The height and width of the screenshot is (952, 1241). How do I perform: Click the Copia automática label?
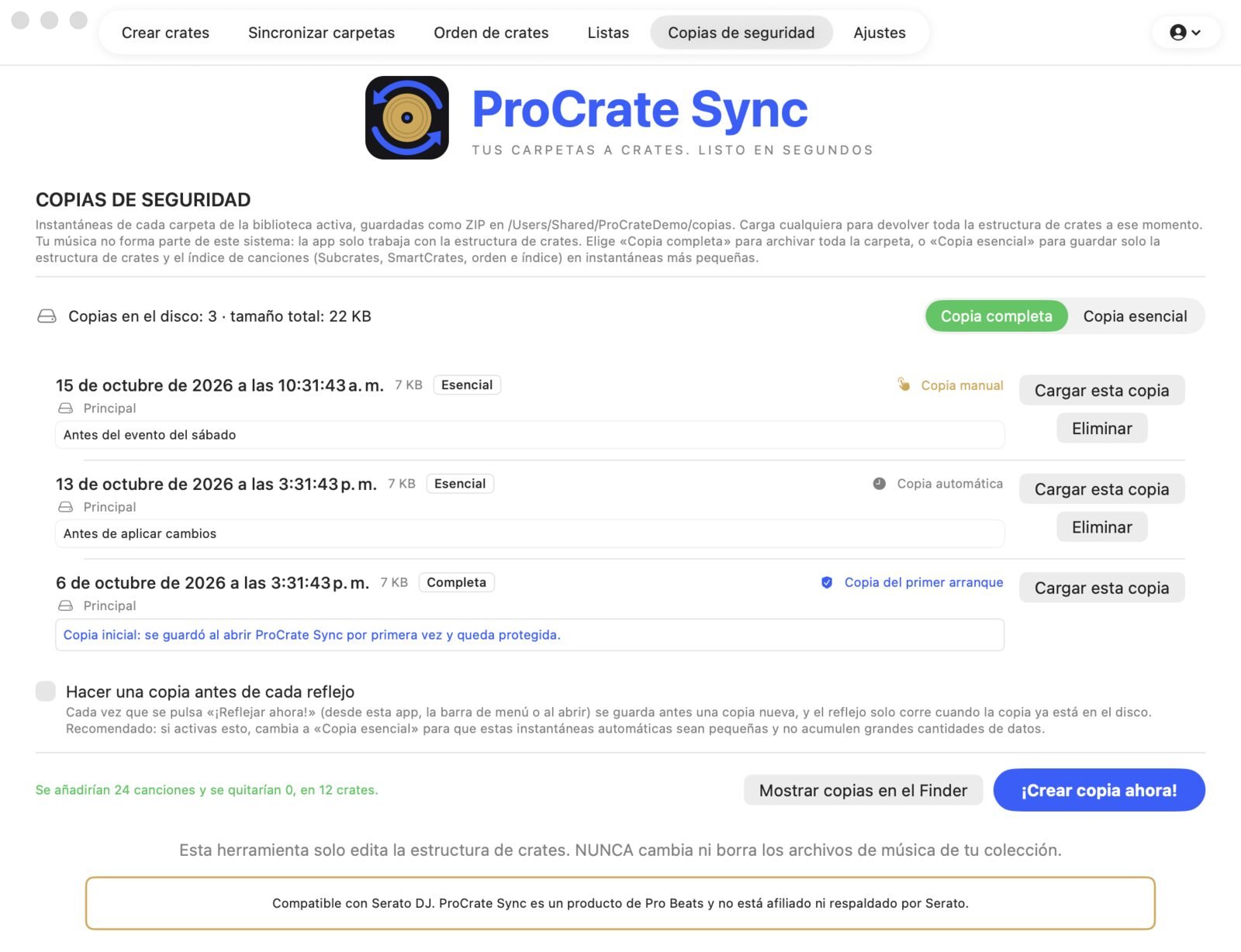click(950, 484)
